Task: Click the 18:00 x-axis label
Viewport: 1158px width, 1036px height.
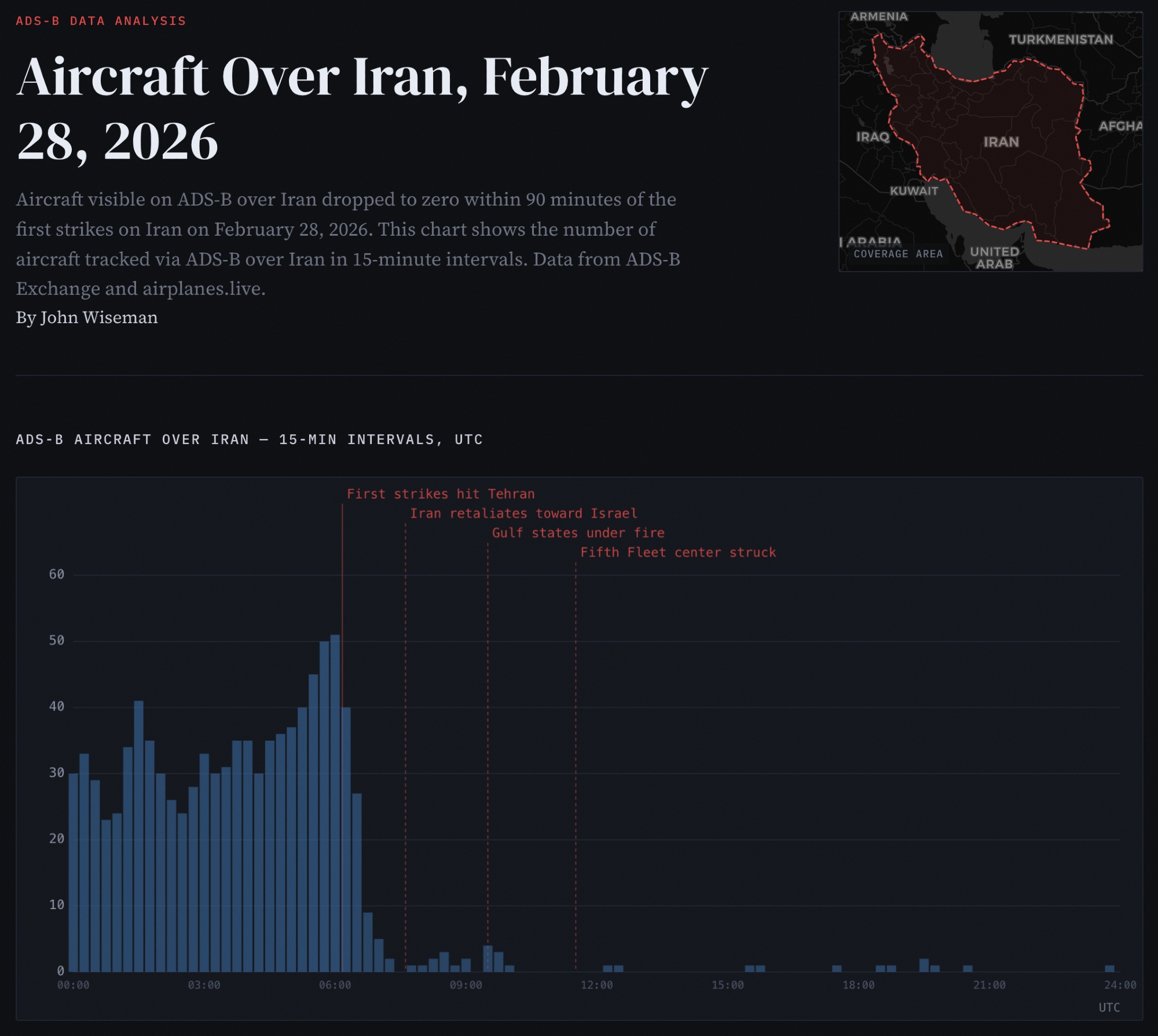Action: pos(858,985)
